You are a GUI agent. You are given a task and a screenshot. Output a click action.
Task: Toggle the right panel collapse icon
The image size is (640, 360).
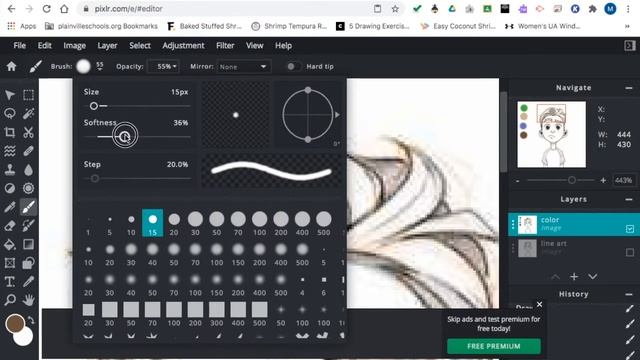point(629,46)
